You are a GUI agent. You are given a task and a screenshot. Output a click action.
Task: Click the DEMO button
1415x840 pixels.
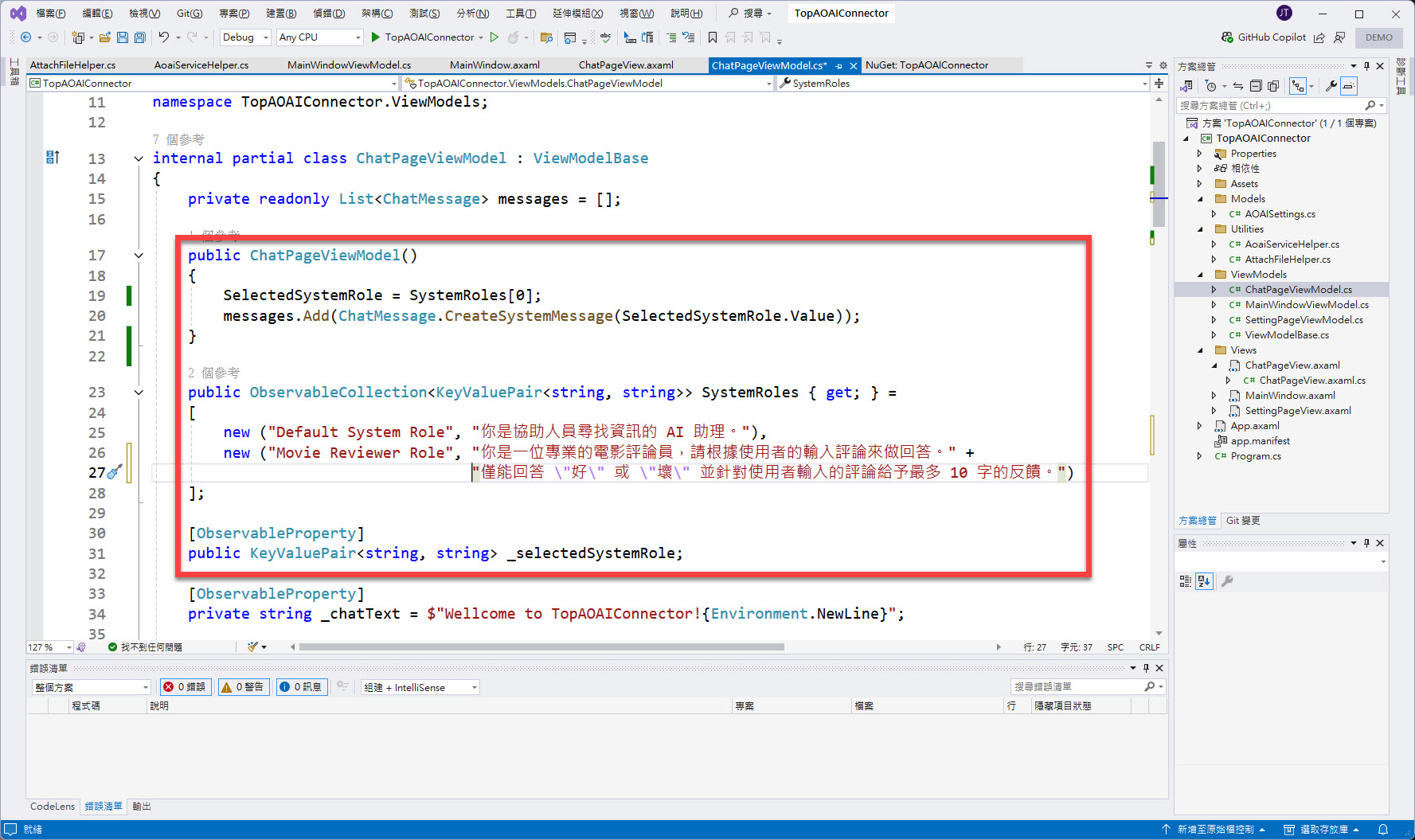click(1379, 37)
